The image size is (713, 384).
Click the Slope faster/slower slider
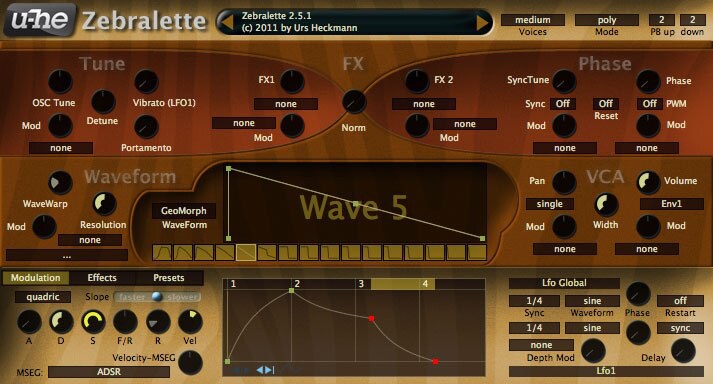pos(157,297)
